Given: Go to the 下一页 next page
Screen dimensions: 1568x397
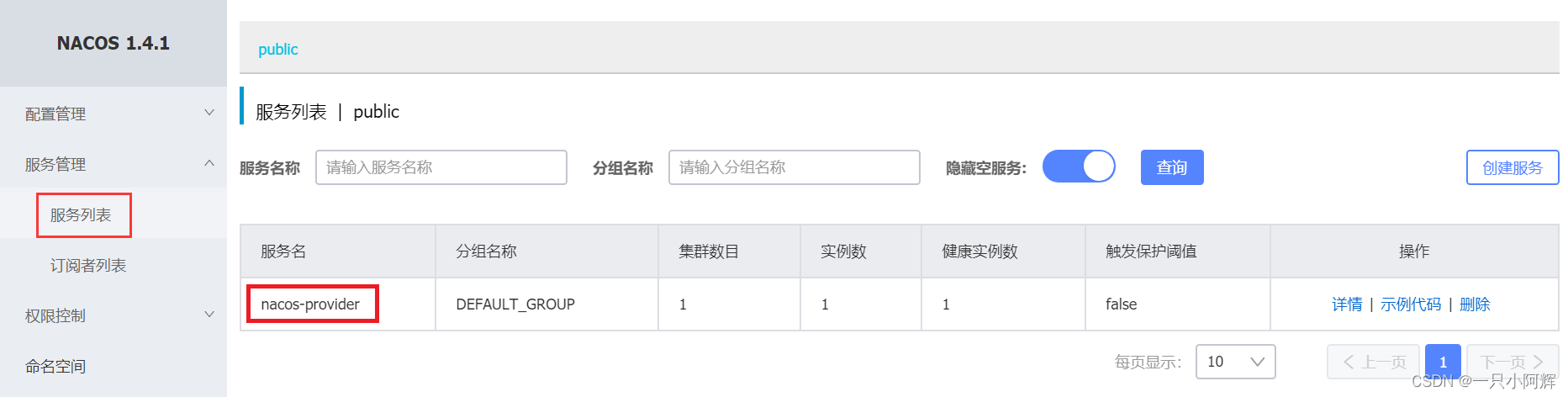Looking at the screenshot, I should 1513,362.
